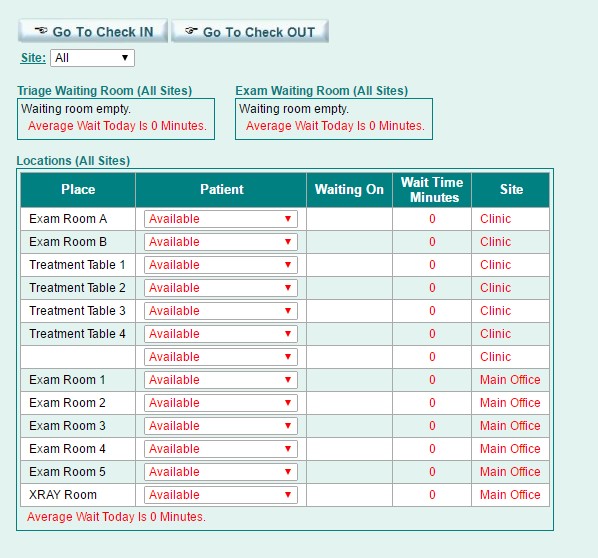Click the Go To Check OUT button

pyautogui.click(x=250, y=31)
